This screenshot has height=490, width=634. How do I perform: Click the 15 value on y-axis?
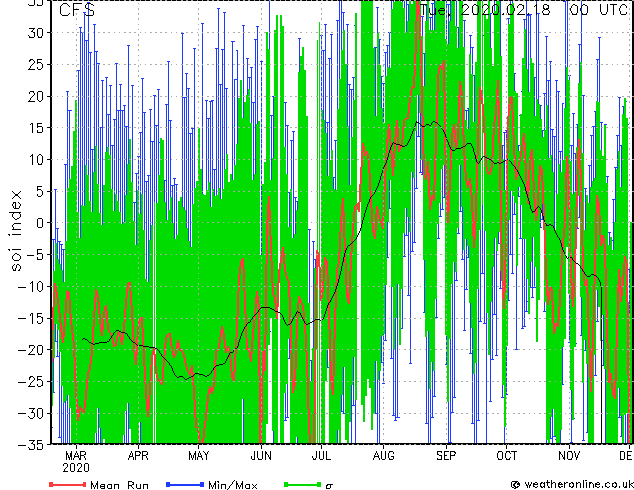pyautogui.click(x=36, y=128)
